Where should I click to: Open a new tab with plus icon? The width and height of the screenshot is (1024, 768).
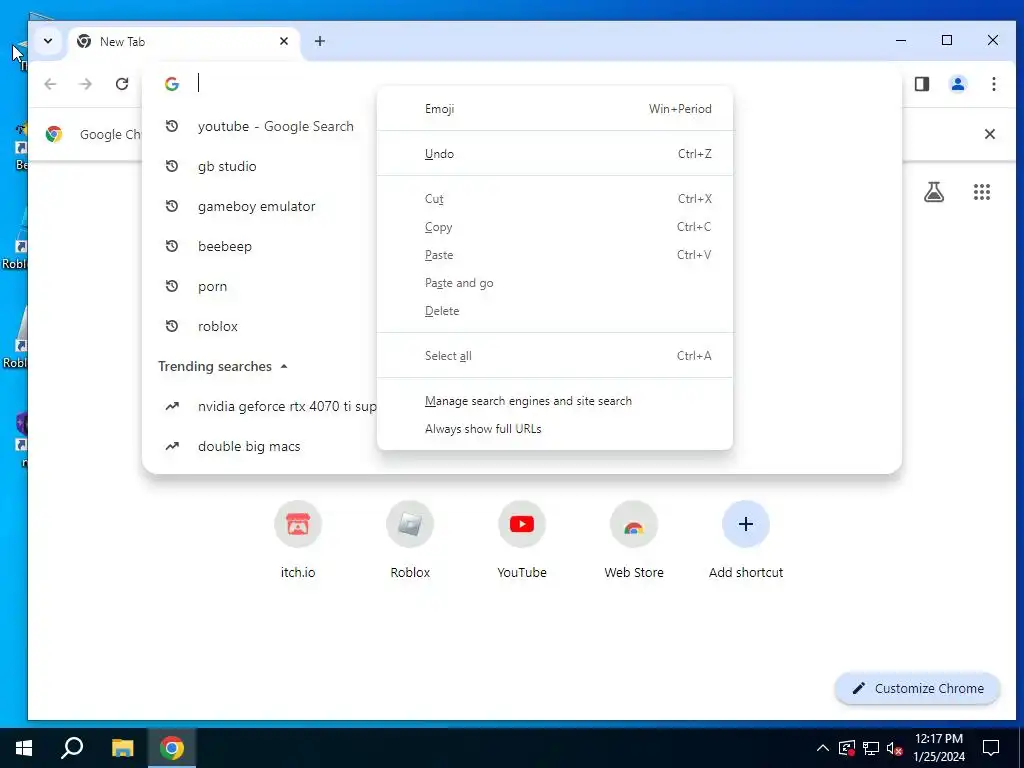pos(319,41)
